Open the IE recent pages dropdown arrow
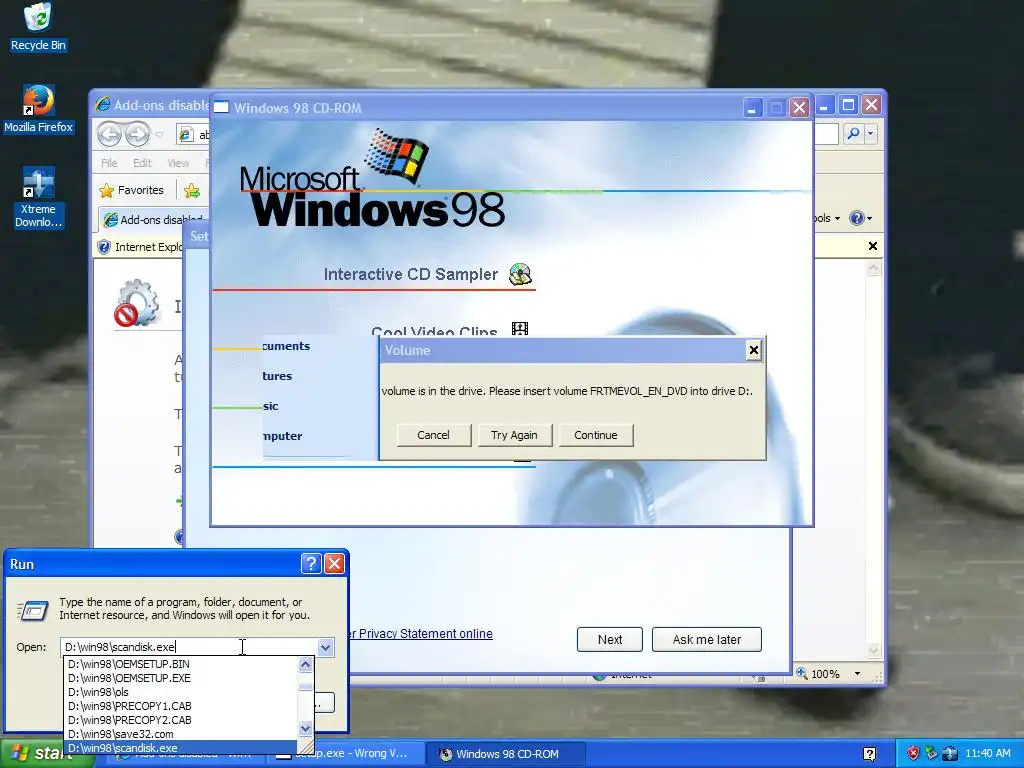1024x768 pixels. (159, 135)
